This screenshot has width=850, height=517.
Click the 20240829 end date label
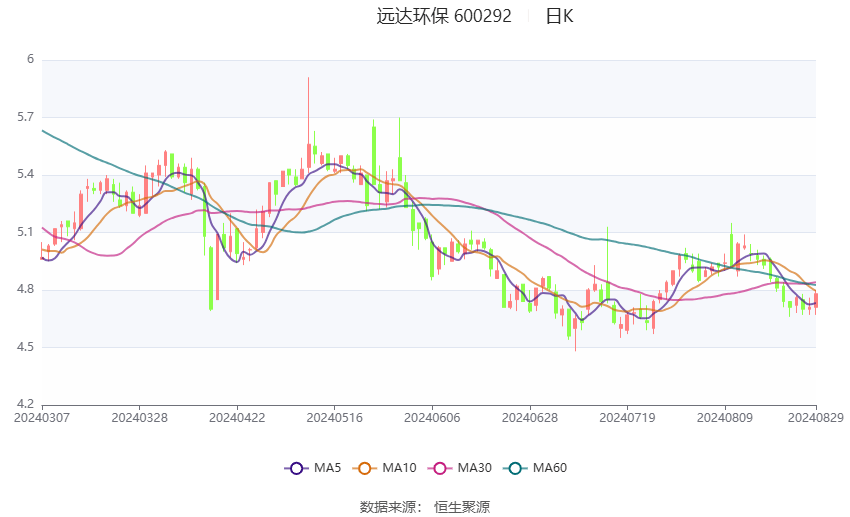click(814, 416)
